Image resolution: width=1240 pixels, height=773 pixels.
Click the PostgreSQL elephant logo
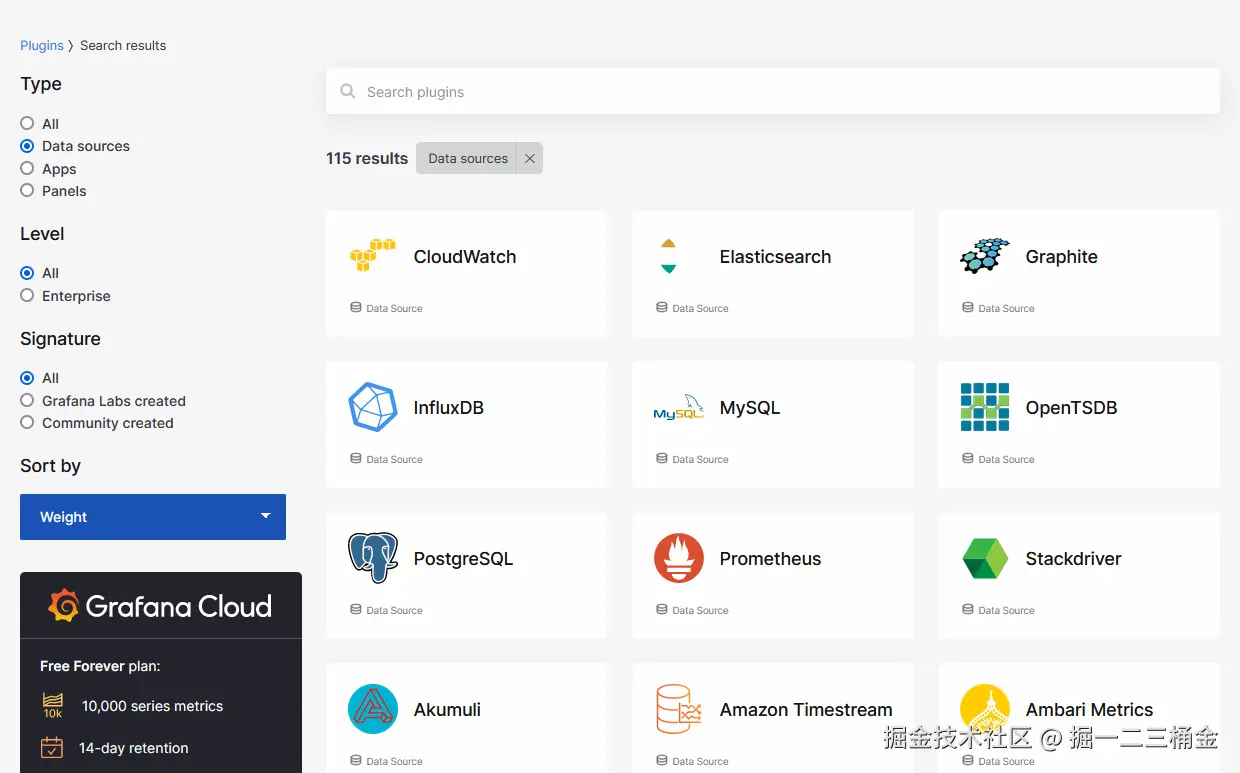373,558
